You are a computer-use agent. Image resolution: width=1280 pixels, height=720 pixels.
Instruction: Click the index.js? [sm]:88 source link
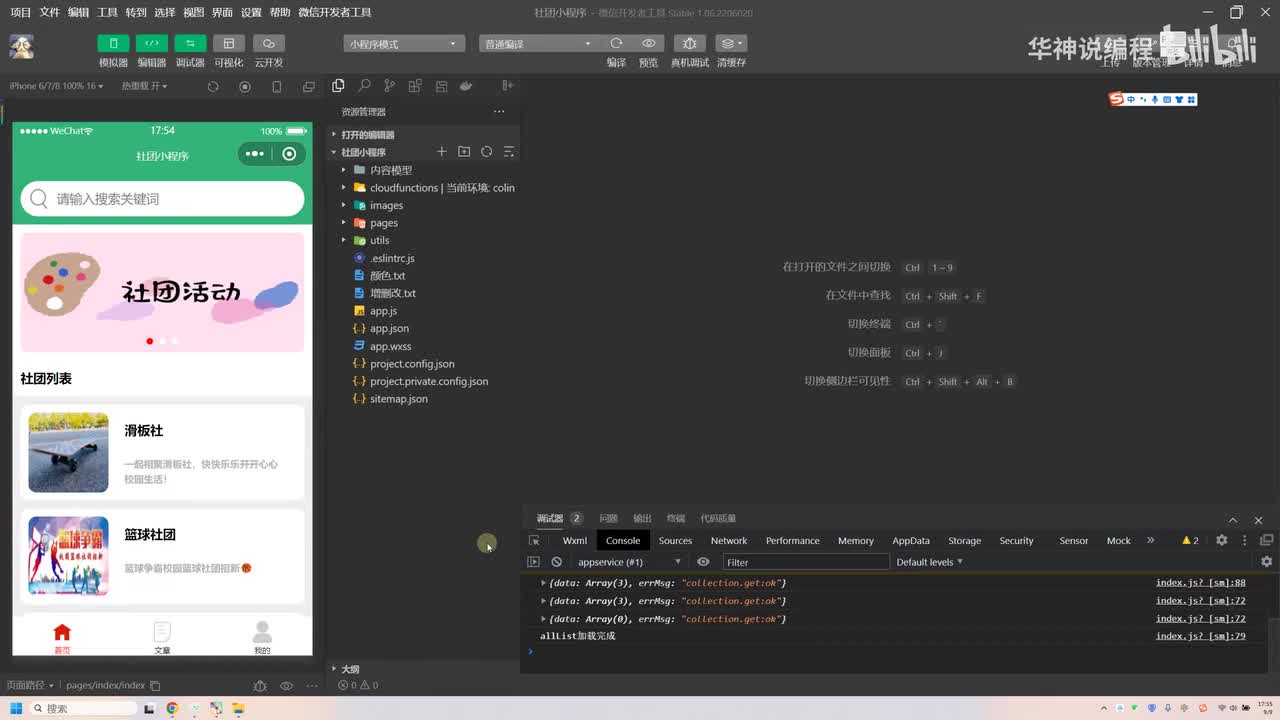1201,583
